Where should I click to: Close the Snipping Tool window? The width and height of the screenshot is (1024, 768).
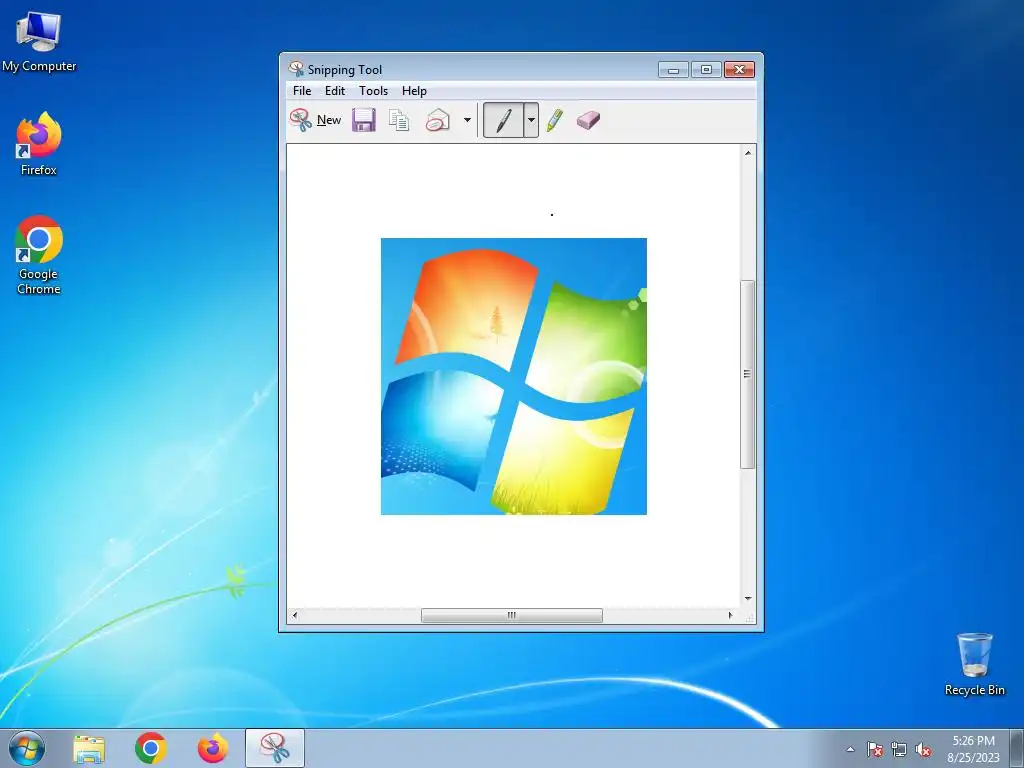point(739,69)
